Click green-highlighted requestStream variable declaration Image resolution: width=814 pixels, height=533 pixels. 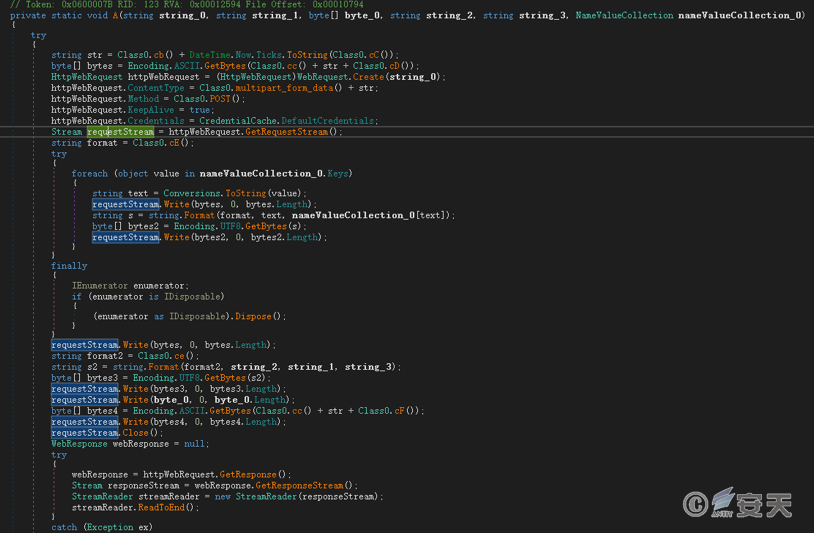point(120,132)
